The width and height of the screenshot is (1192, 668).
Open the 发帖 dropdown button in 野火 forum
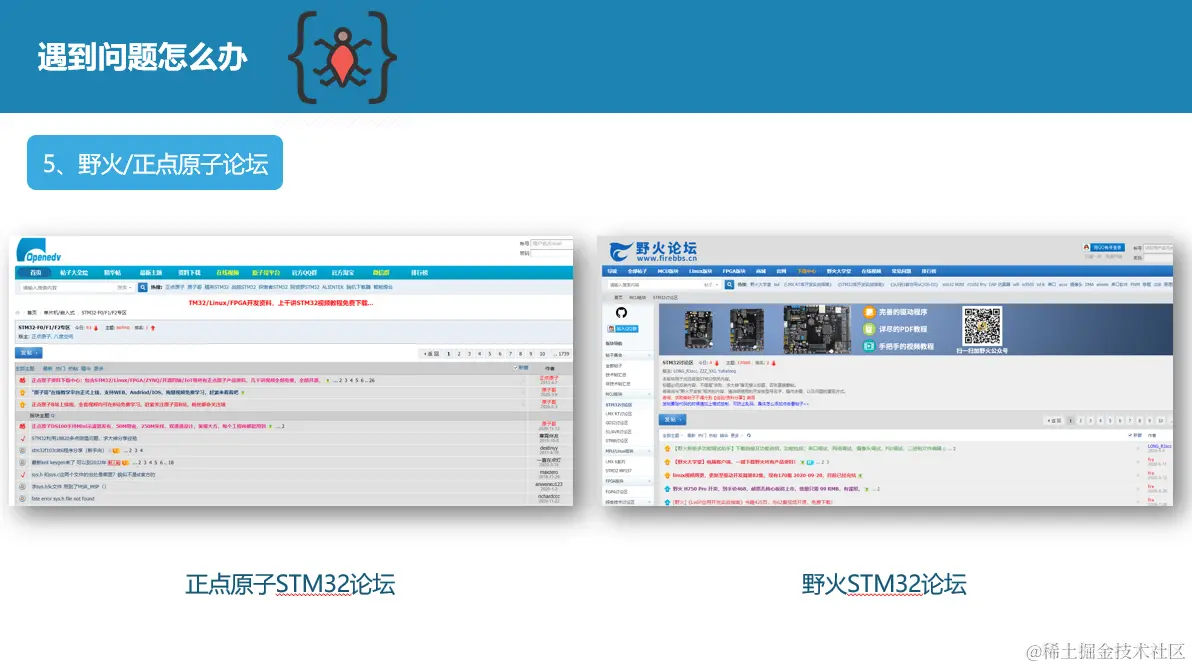[x=671, y=419]
